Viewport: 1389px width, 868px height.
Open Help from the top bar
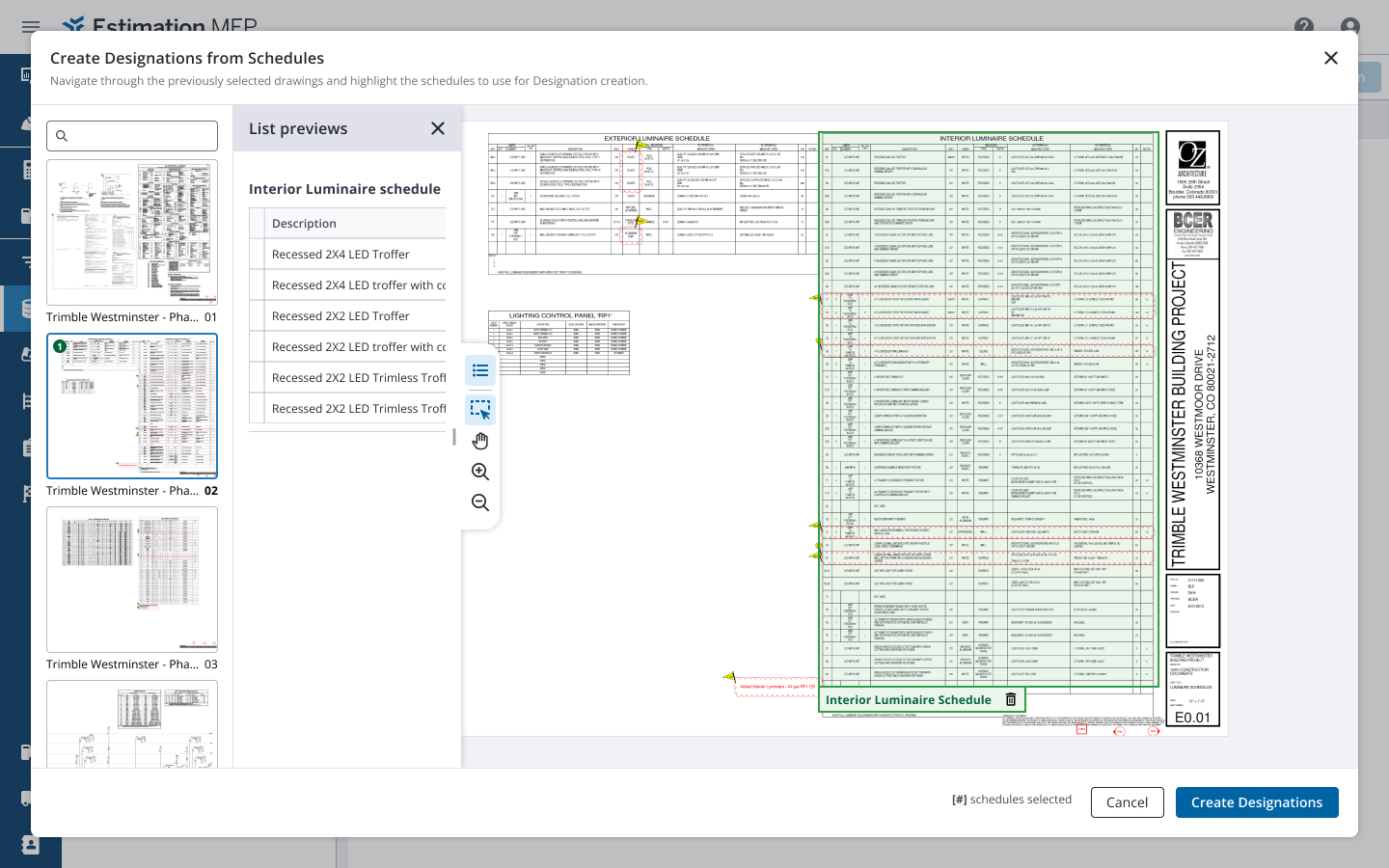pyautogui.click(x=1306, y=28)
